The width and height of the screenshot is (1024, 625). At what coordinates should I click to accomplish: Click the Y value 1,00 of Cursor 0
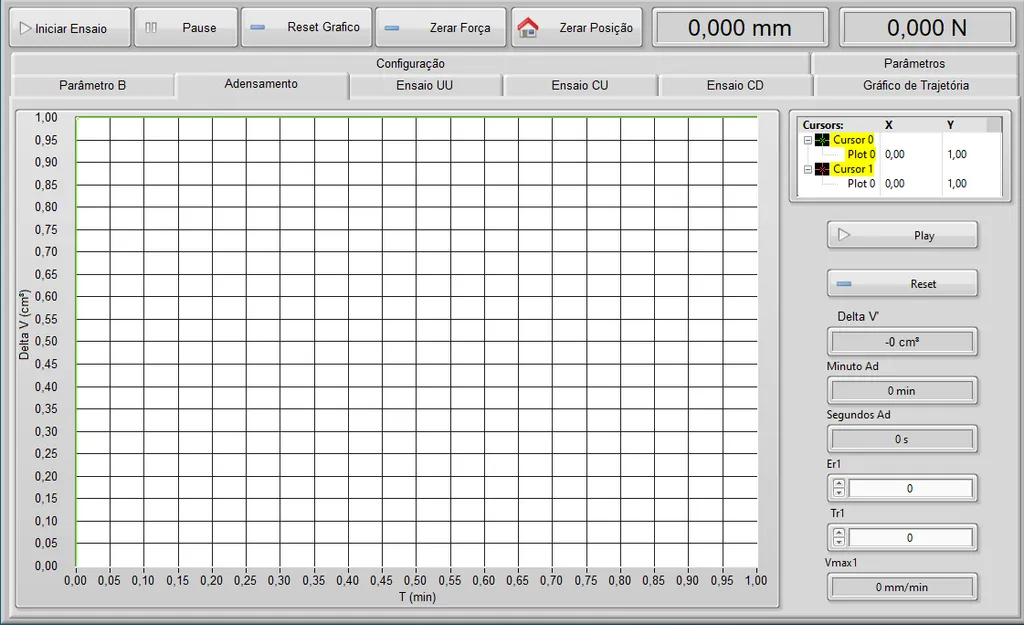pos(957,155)
